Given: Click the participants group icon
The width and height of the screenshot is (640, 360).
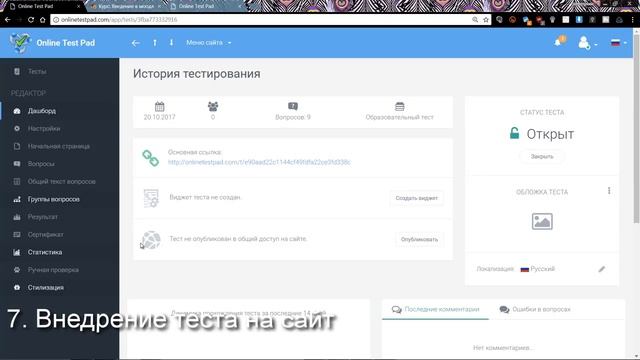Looking at the screenshot, I should 213,107.
